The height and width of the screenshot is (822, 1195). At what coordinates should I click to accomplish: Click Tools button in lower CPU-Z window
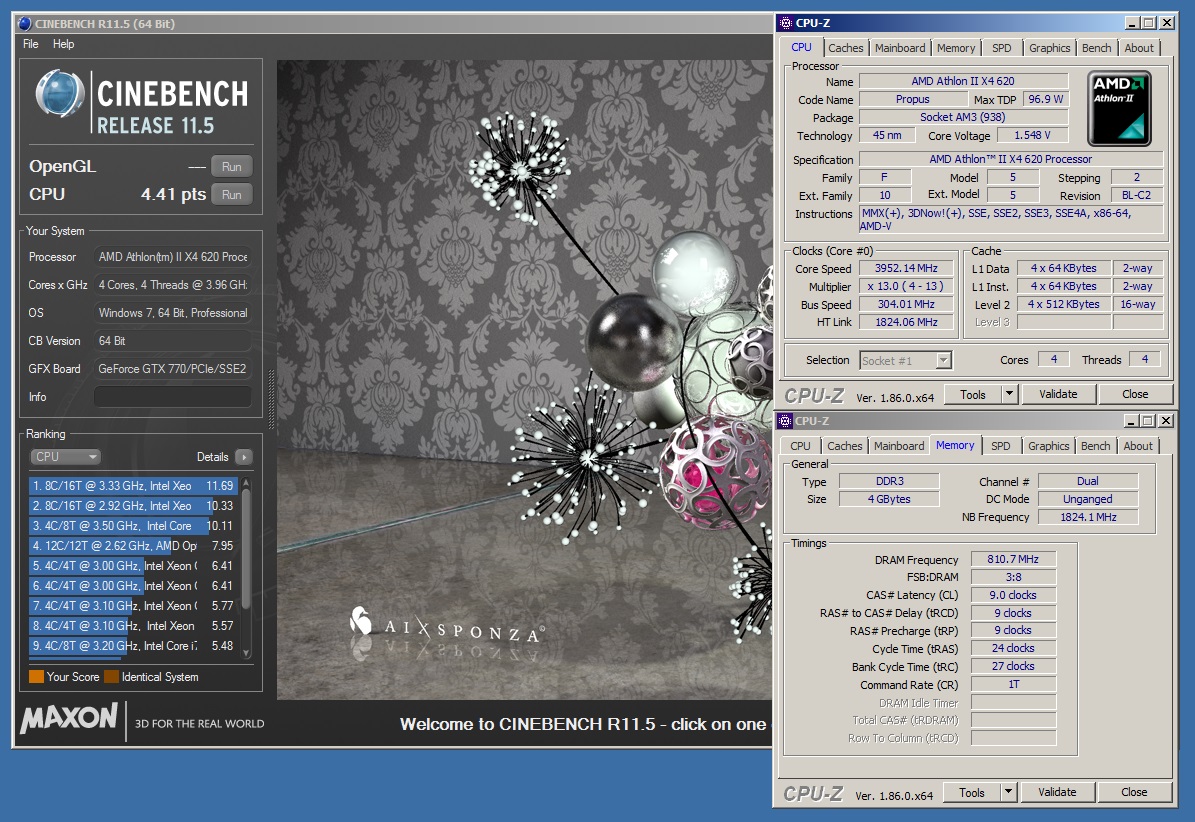point(972,792)
